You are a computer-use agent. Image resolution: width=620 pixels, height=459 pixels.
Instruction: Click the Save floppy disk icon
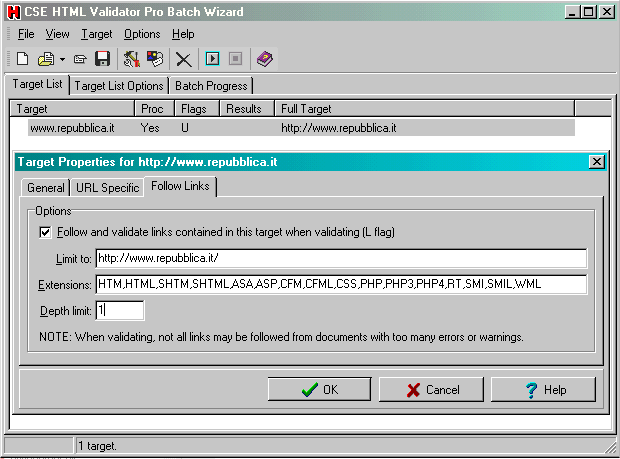click(x=103, y=59)
